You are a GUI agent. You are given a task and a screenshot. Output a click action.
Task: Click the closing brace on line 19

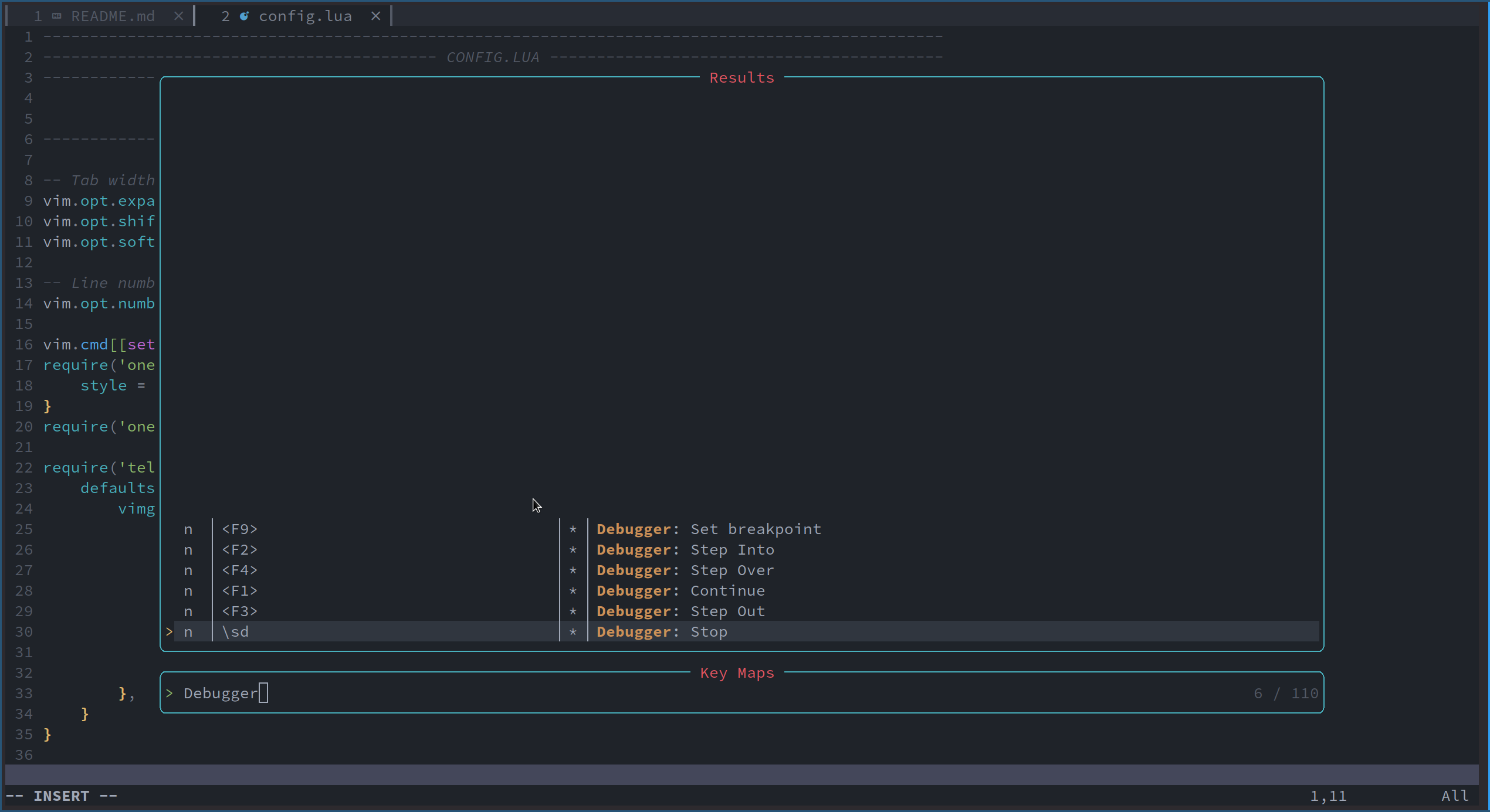point(47,406)
